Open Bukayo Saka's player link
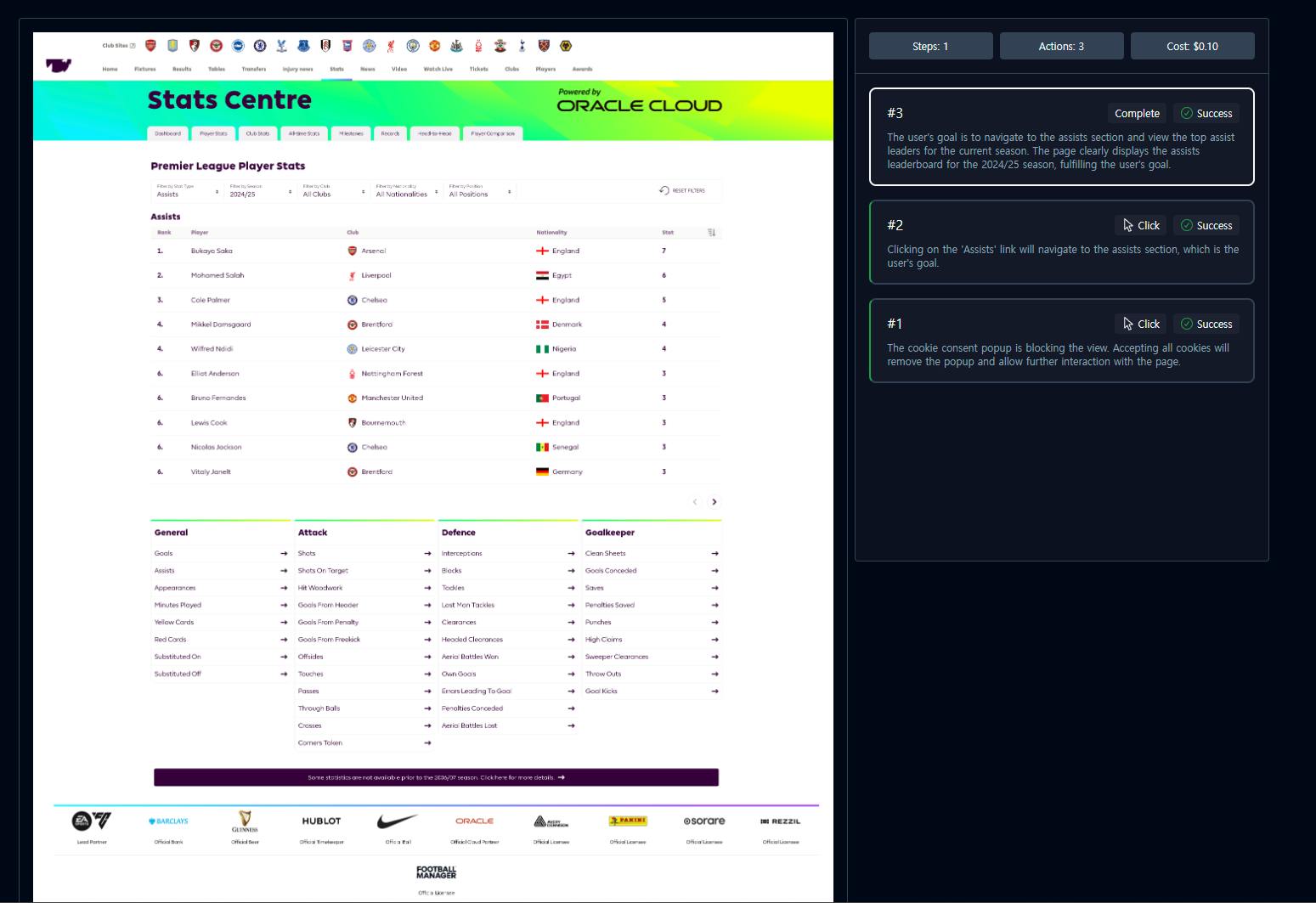 [212, 251]
